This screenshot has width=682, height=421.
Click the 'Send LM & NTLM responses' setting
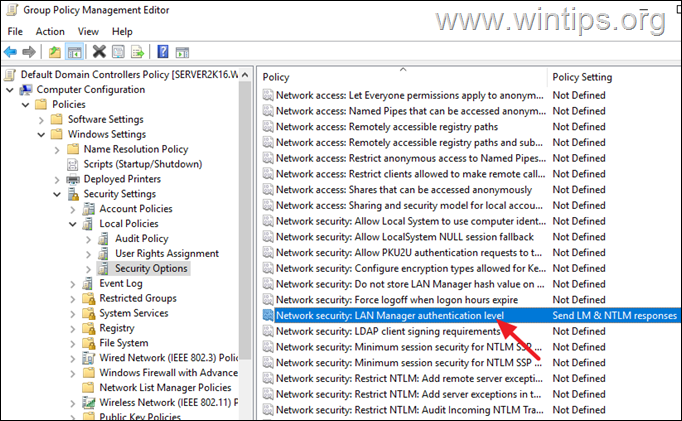[614, 315]
